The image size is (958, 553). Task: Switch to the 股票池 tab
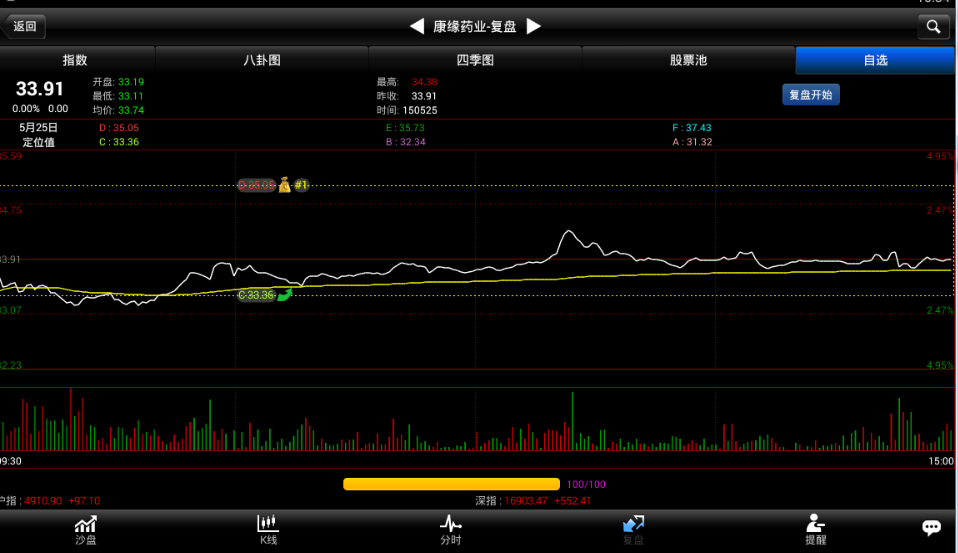point(688,60)
